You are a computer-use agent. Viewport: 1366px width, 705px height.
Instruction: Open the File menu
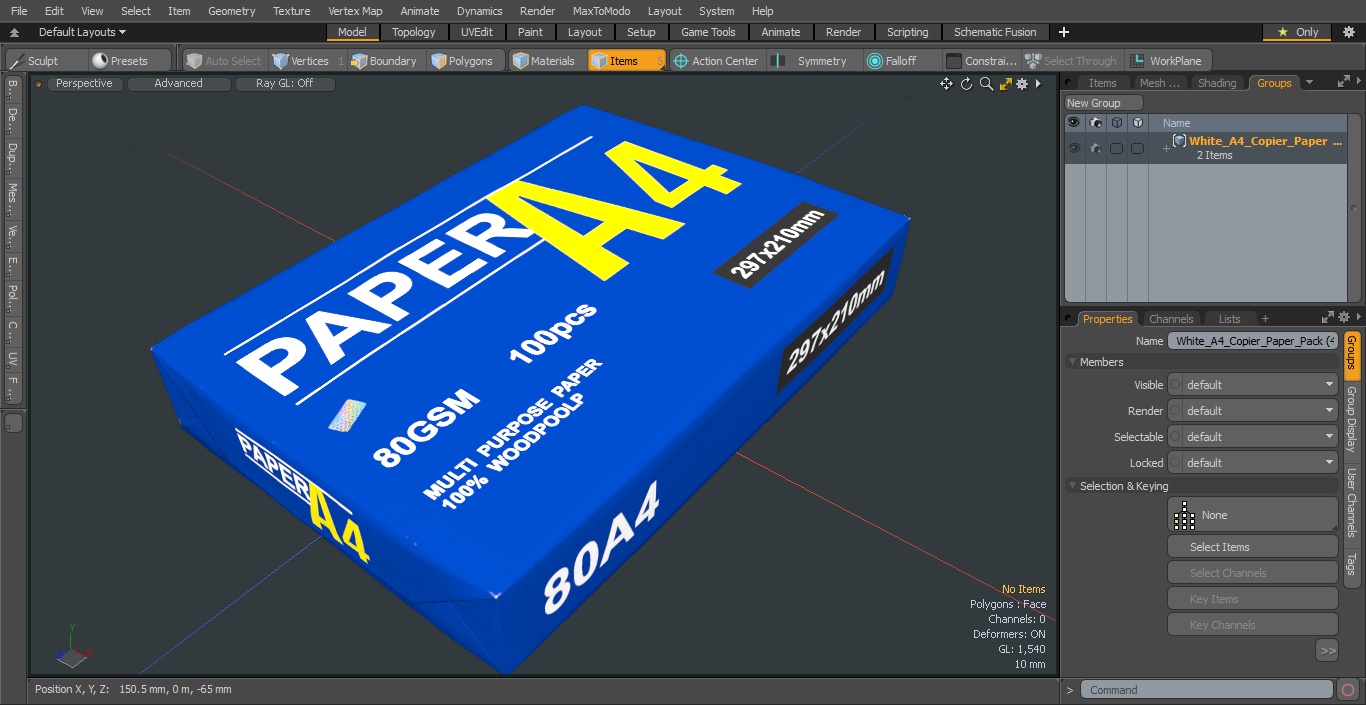coord(19,11)
